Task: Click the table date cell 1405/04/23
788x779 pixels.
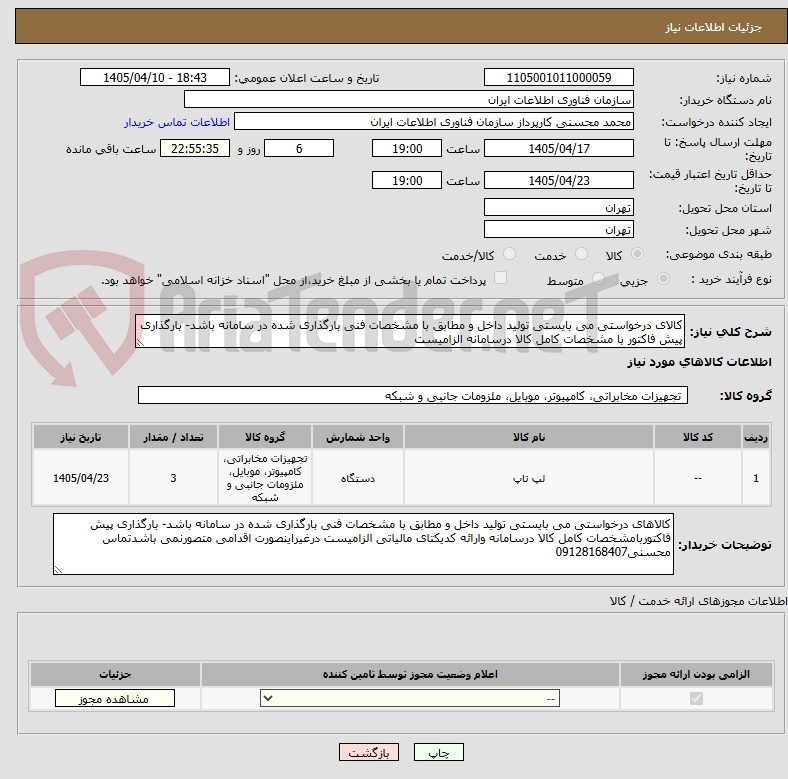Action: tap(81, 478)
